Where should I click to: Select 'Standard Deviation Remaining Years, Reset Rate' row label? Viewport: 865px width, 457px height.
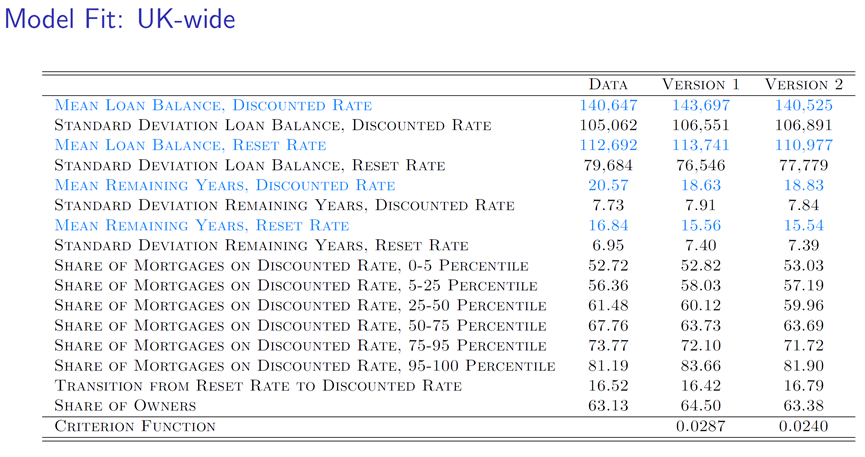pyautogui.click(x=260, y=246)
